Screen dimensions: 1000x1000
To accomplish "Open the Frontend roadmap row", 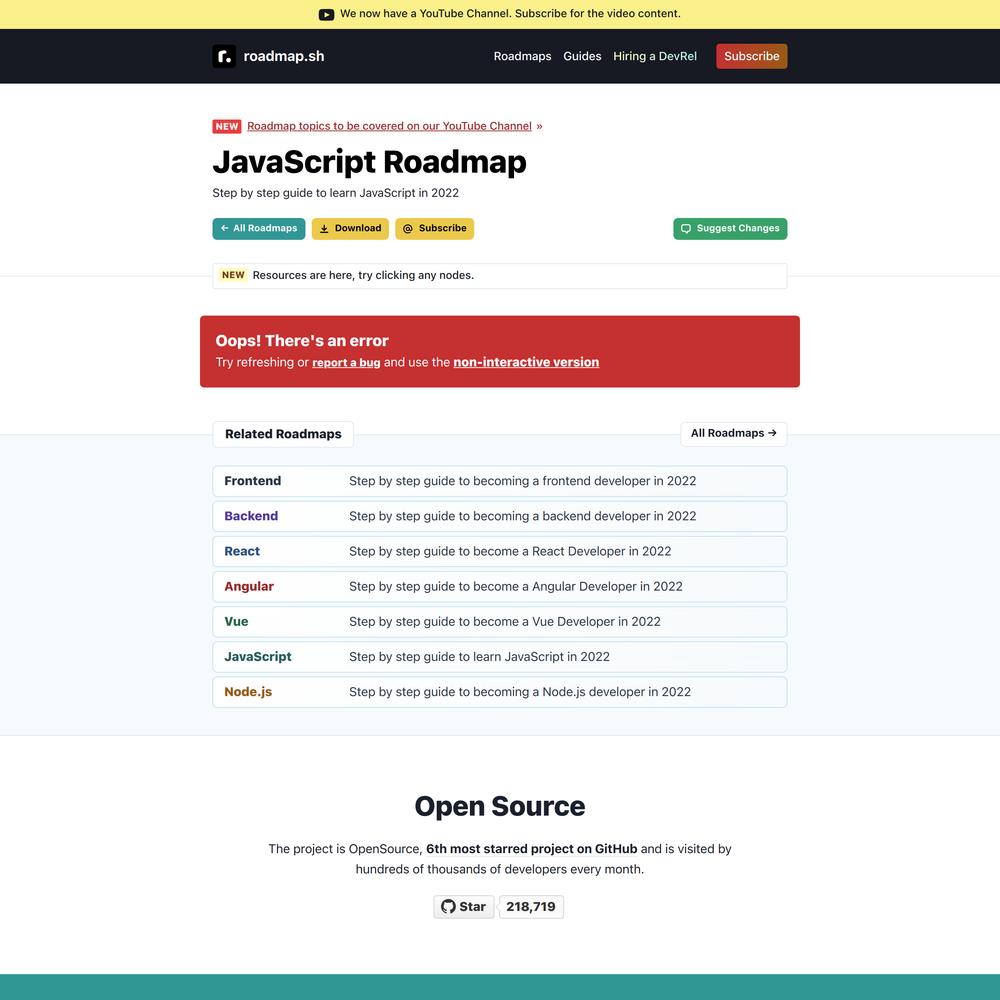I will [499, 482].
